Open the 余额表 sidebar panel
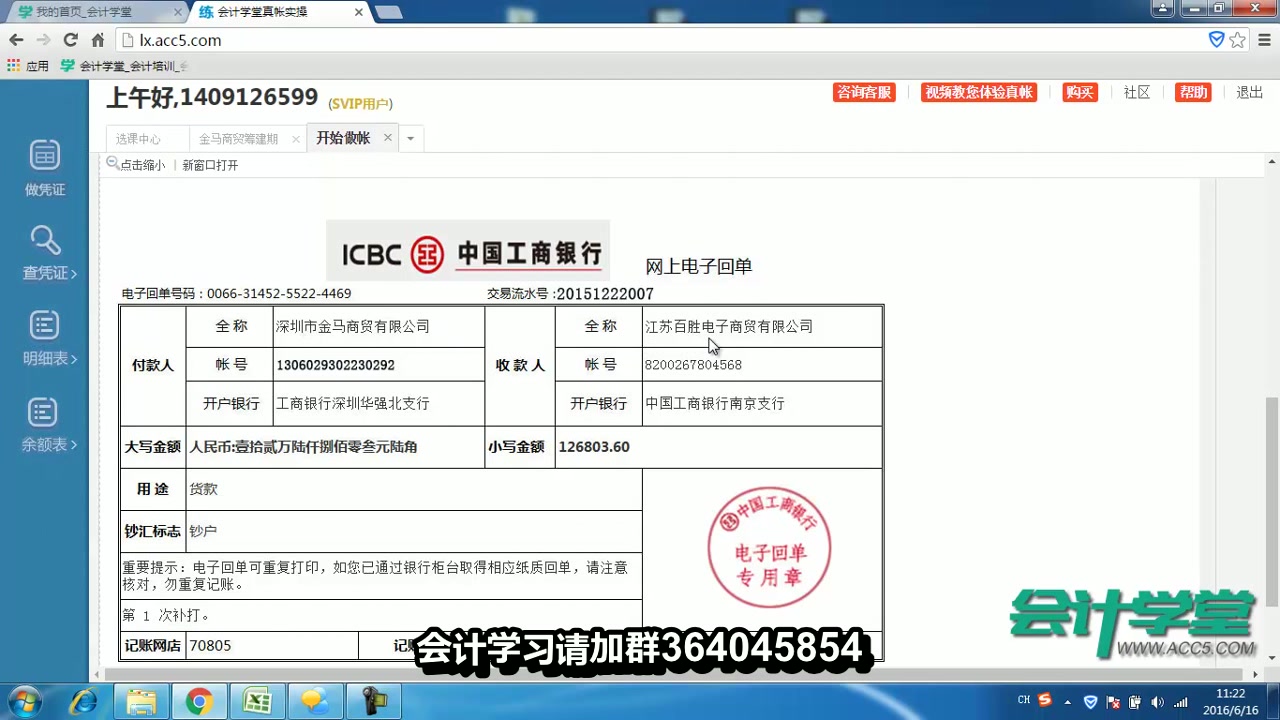1280x720 pixels. (x=44, y=425)
